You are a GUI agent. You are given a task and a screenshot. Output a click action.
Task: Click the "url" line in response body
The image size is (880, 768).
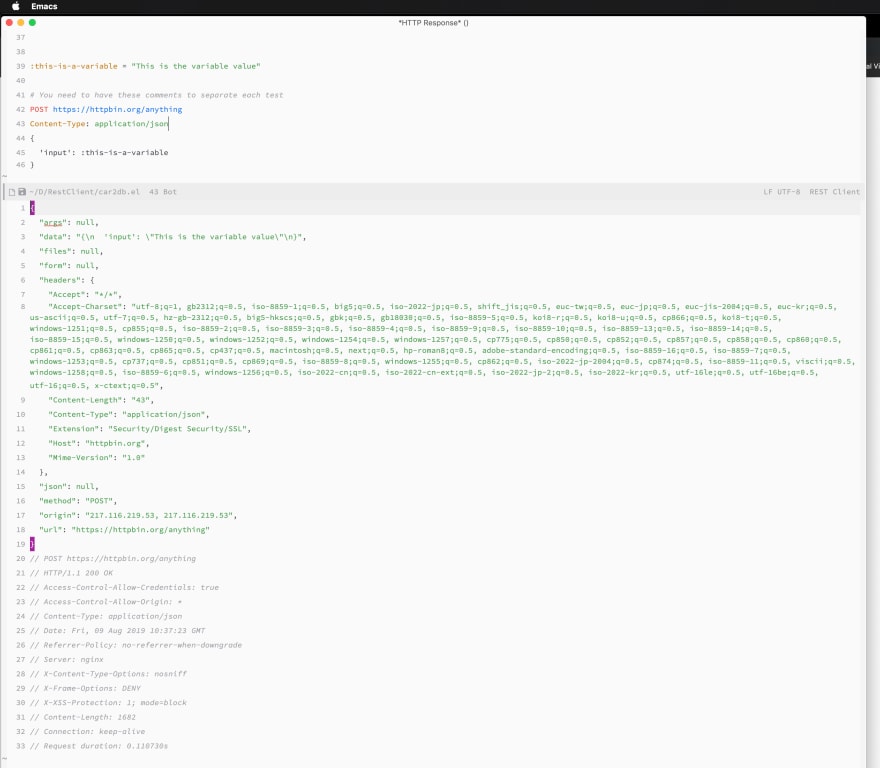click(124, 530)
